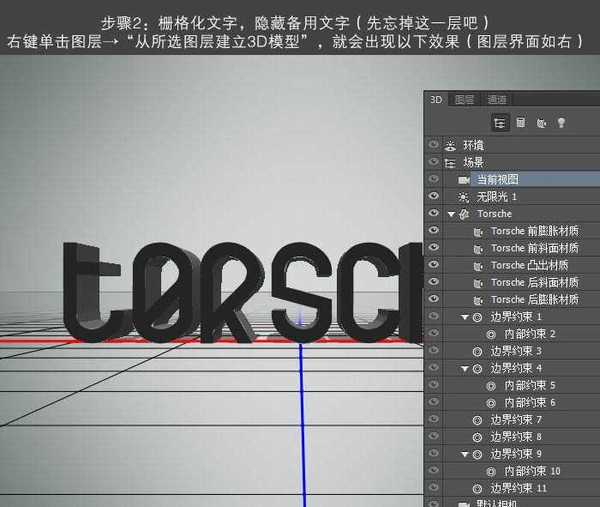Filter 3D panel by meshes icon
Viewport: 600px width, 507px height.
[x=520, y=122]
